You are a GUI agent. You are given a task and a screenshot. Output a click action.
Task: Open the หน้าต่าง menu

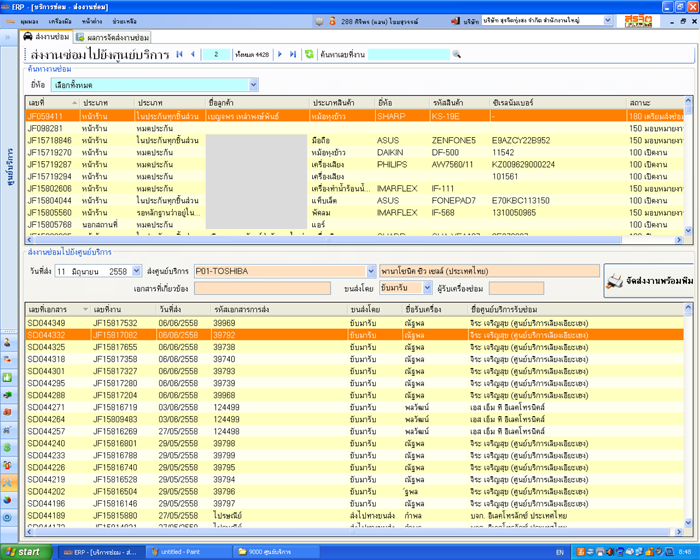[92, 21]
